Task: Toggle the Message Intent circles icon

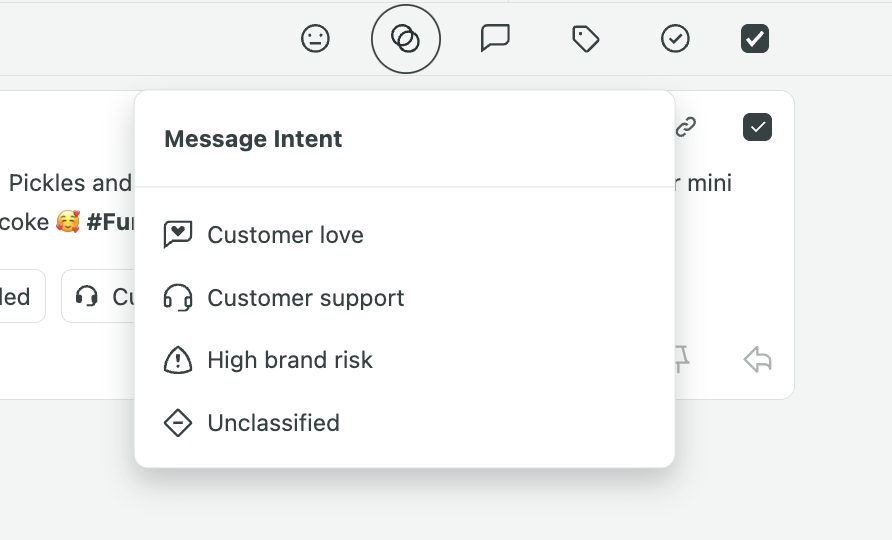Action: coord(406,39)
